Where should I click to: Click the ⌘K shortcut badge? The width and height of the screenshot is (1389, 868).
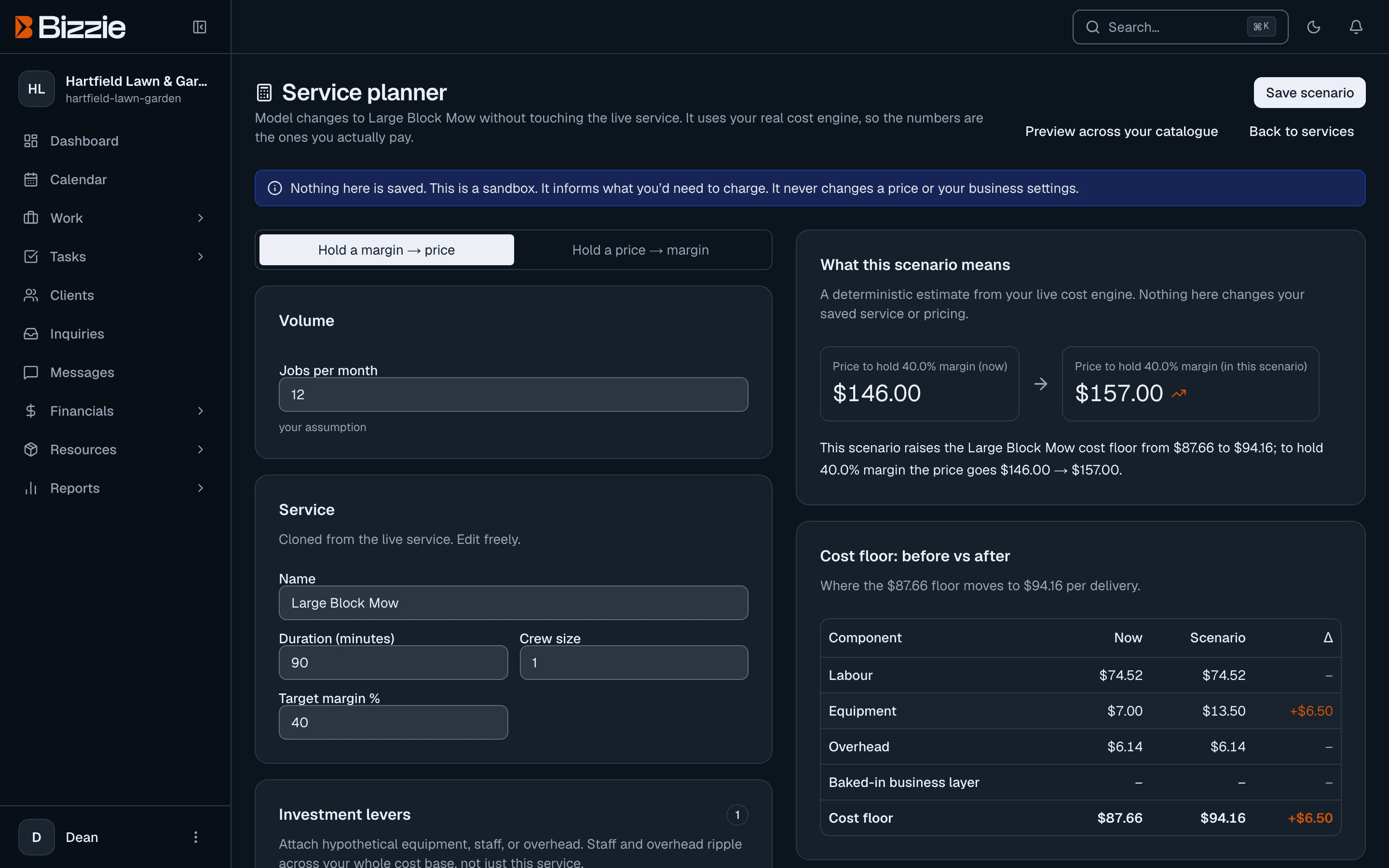(x=1261, y=27)
